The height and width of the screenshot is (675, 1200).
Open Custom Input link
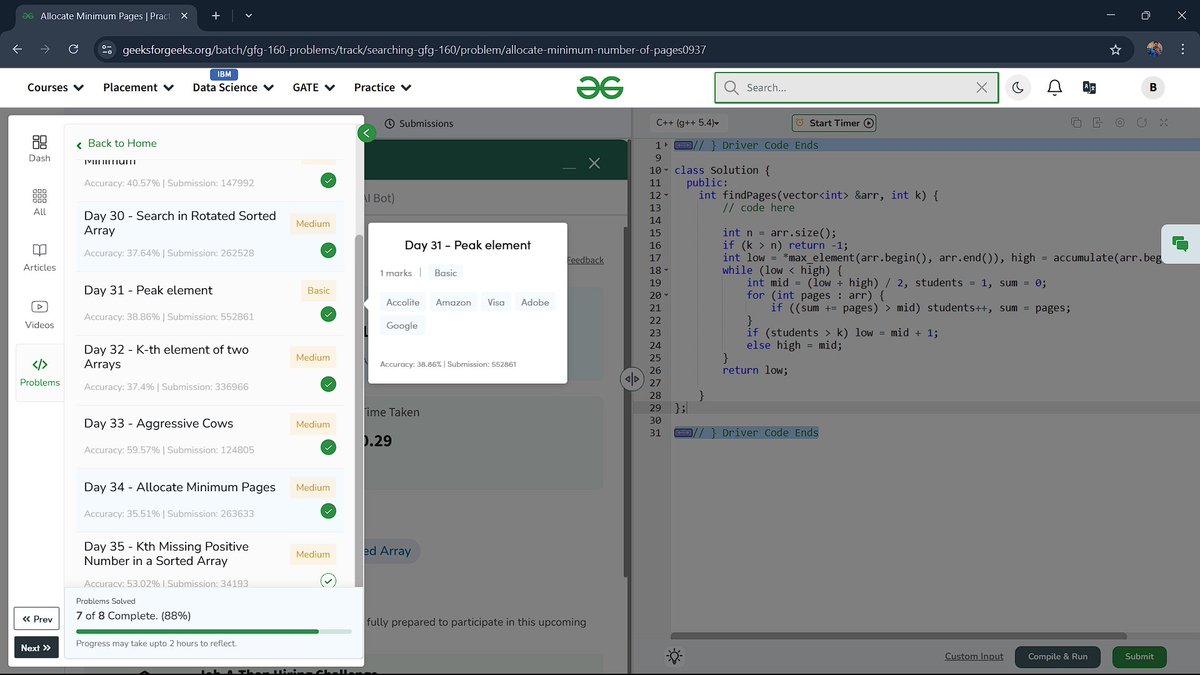tap(974, 656)
